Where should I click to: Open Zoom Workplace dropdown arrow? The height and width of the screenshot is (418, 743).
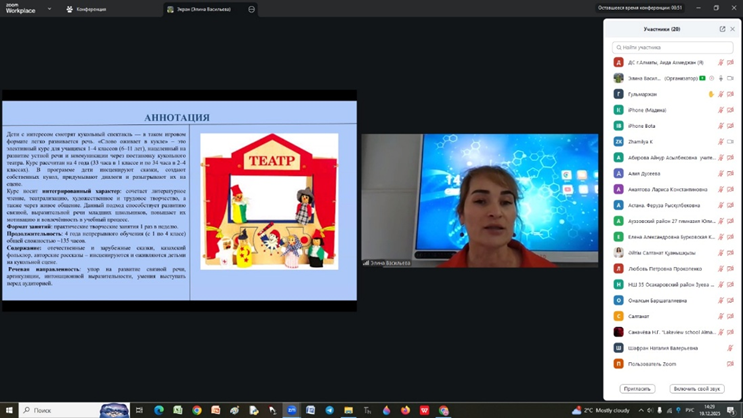click(x=49, y=9)
